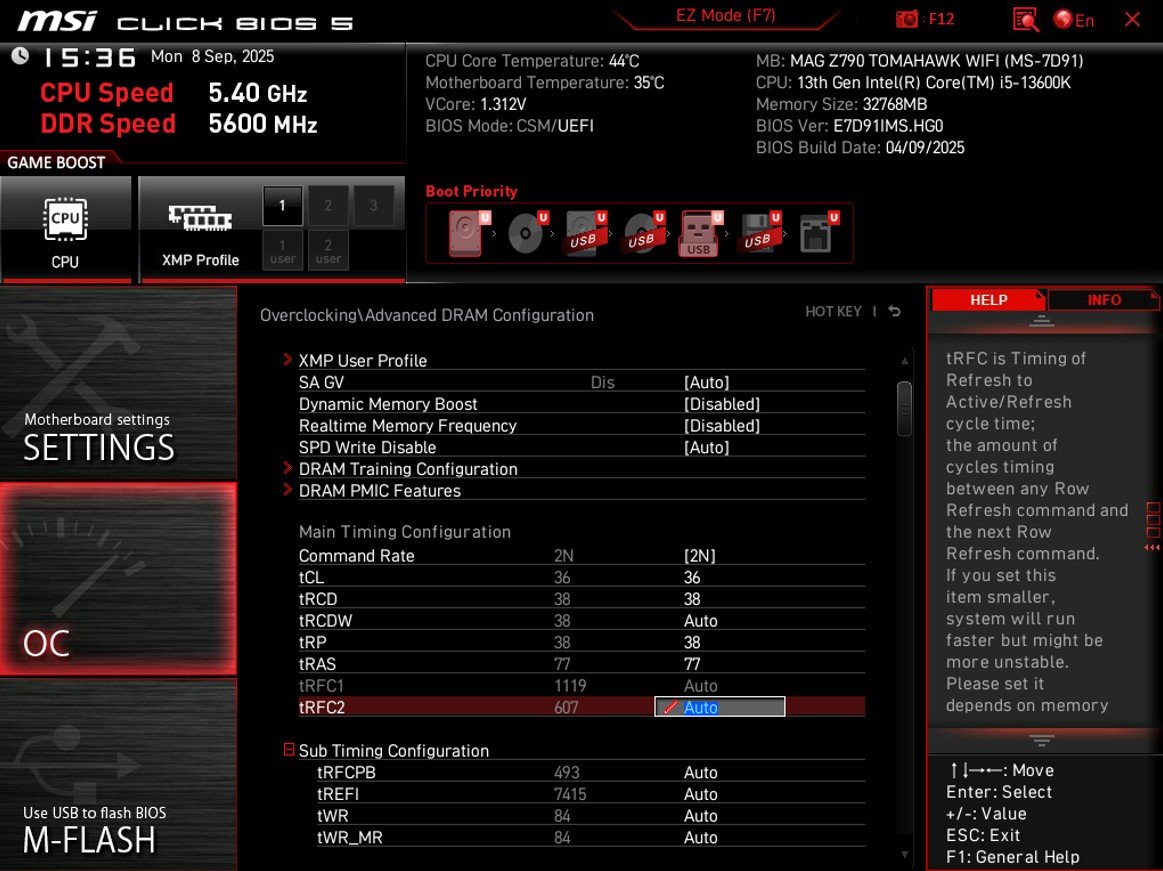Close the BIOS with the red X
This screenshot has height=871, width=1163.
(1132, 19)
